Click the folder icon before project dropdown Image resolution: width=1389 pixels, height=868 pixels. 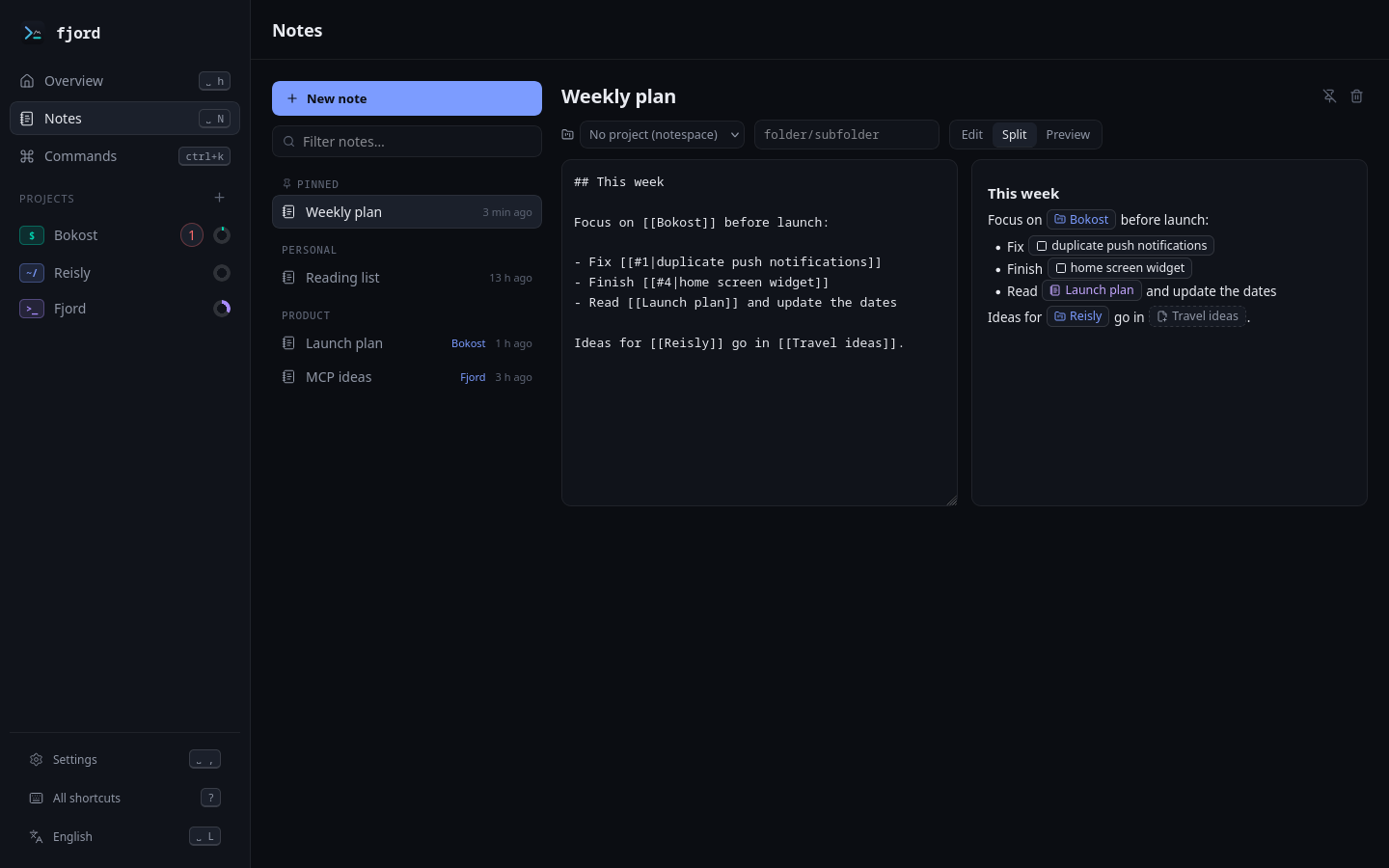click(x=568, y=135)
